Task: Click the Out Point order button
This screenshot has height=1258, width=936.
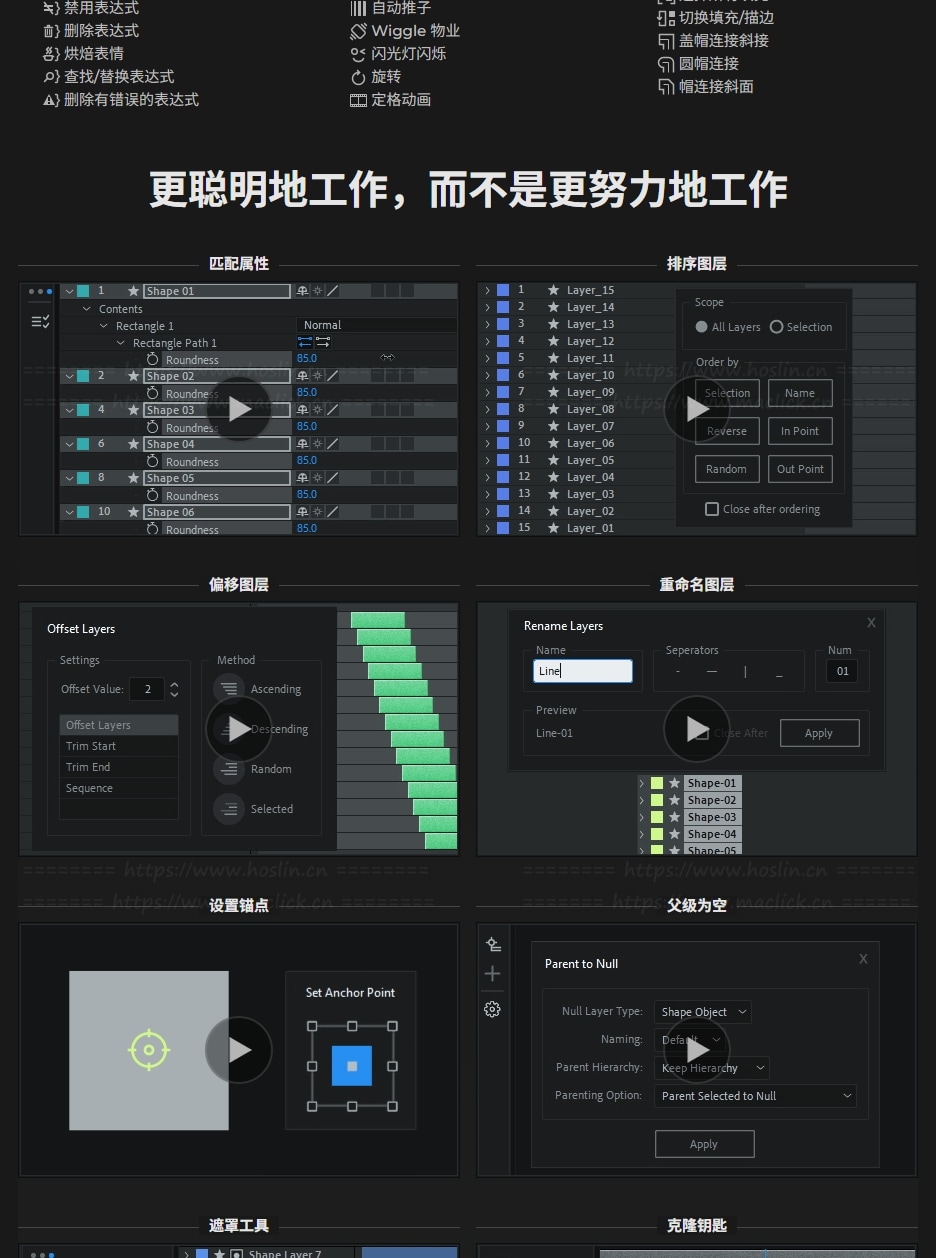Action: [x=800, y=469]
